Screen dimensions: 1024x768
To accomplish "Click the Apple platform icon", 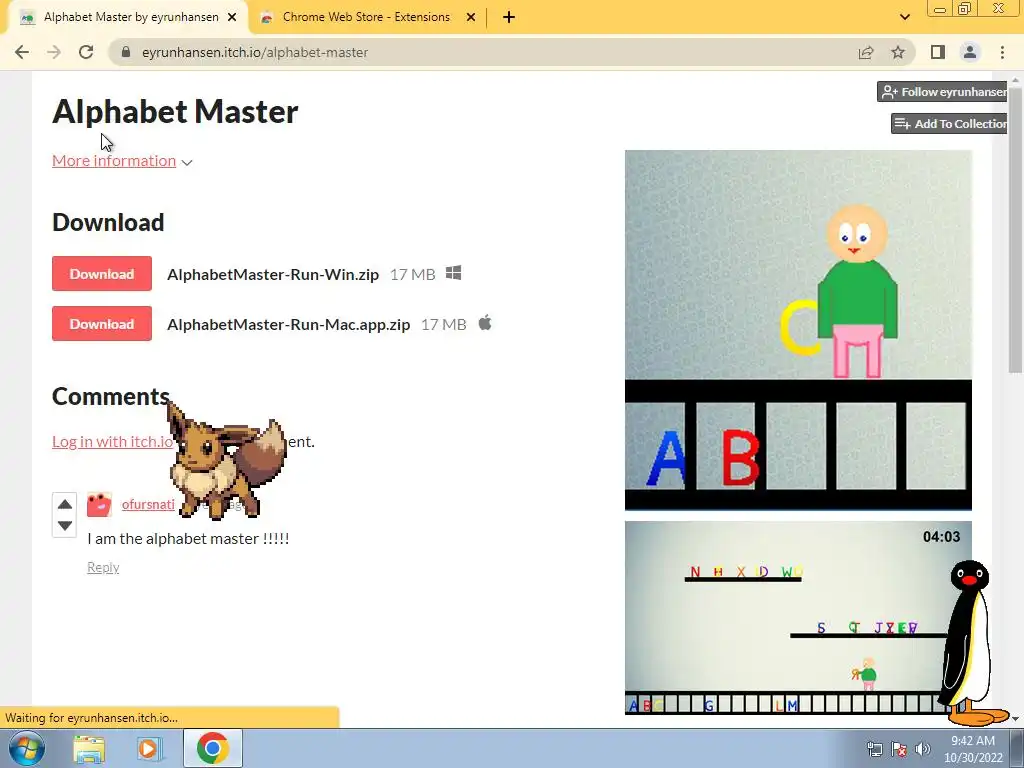I will point(485,323).
